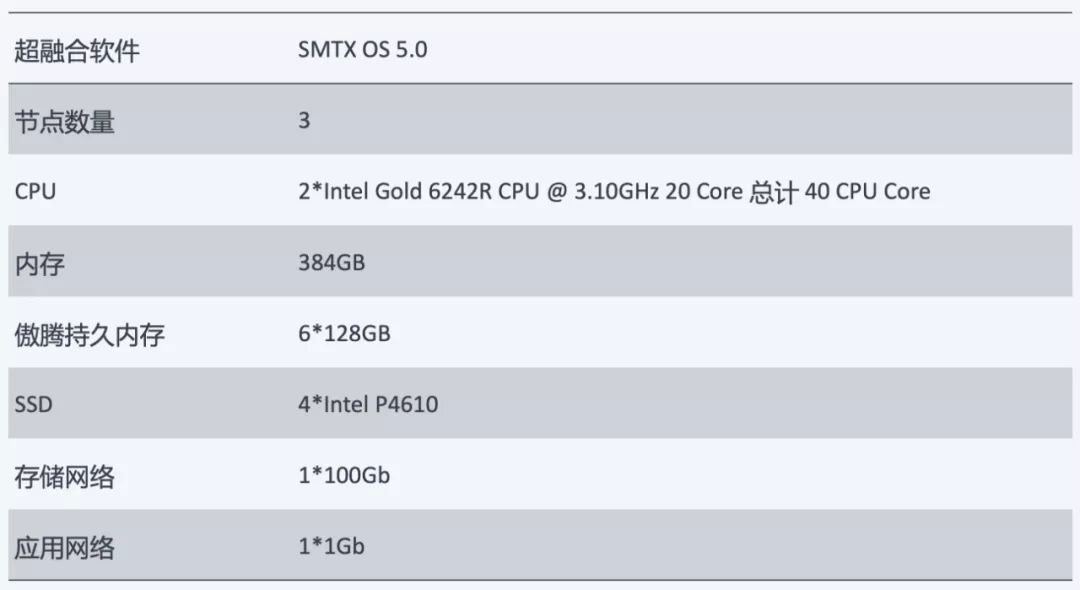Select the 节点数量 label
Image resolution: width=1080 pixels, height=590 pixels.
pos(64,122)
